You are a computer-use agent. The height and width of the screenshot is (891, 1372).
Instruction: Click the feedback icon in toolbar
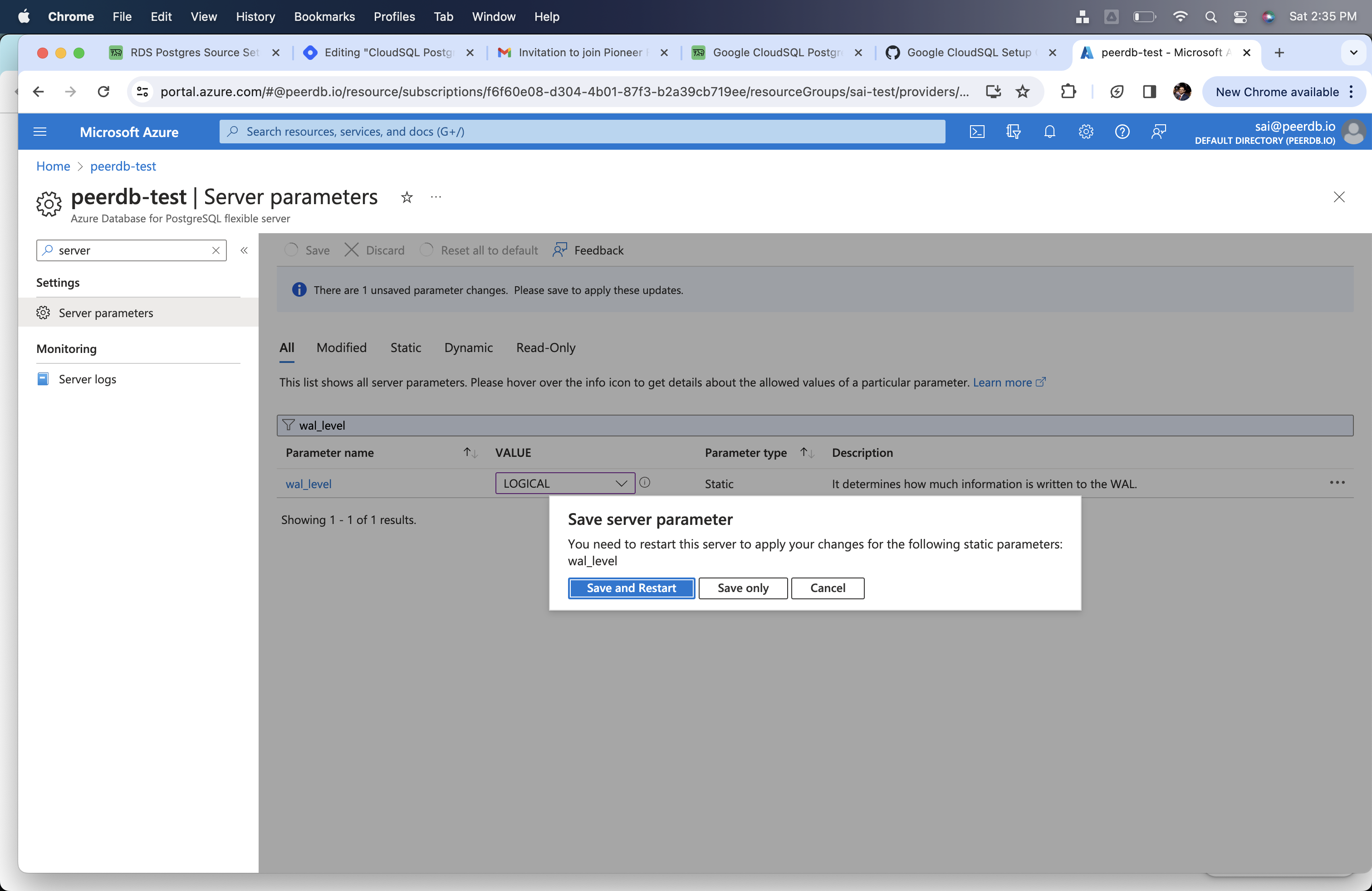point(561,249)
